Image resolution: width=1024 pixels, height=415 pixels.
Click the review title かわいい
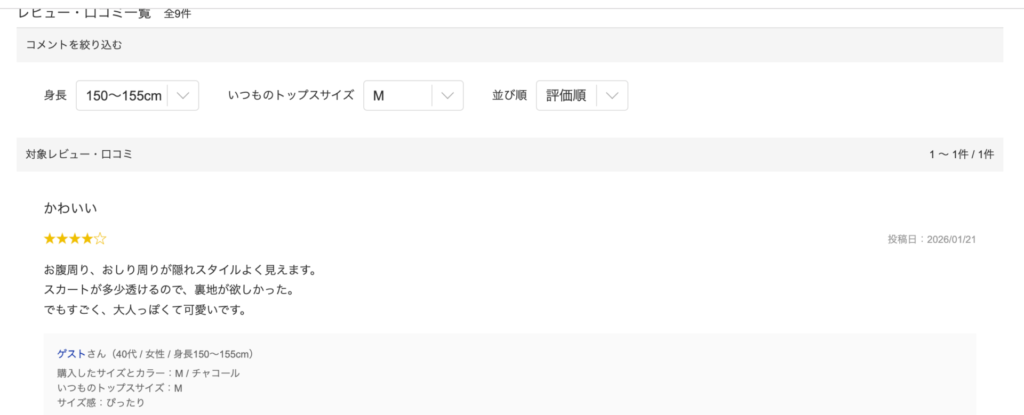tap(71, 209)
